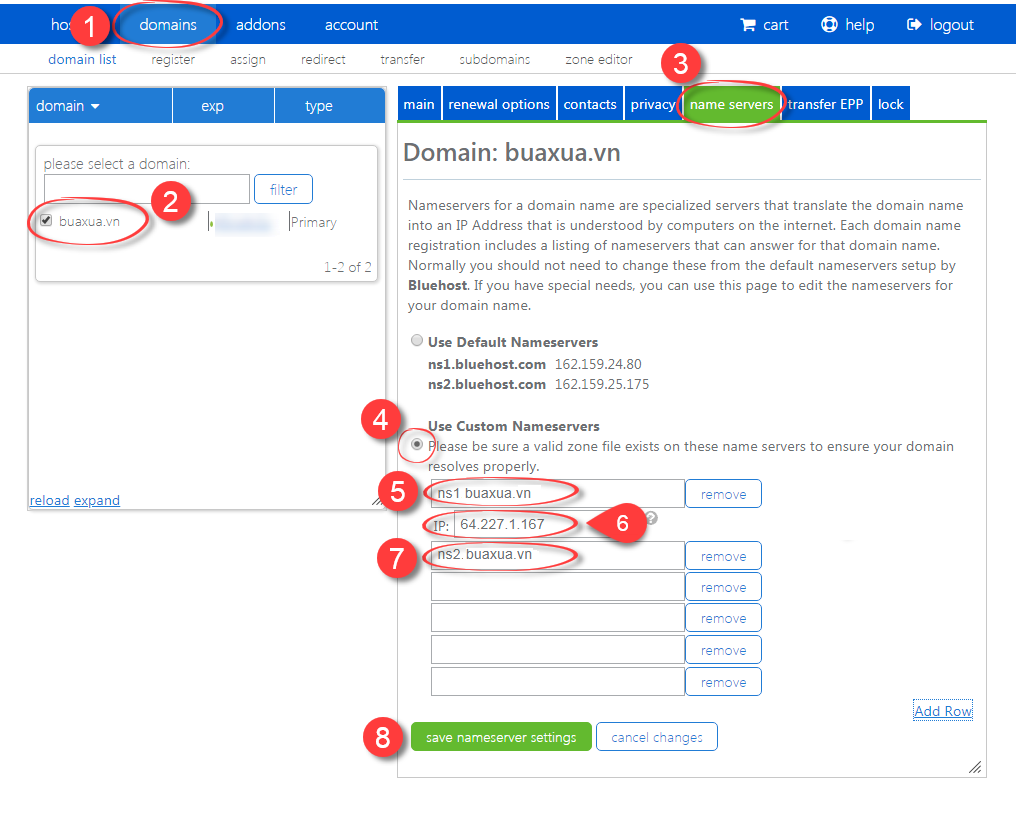This screenshot has width=1016, height=825.
Task: Click remove on fifth nameserver row
Action: [x=723, y=650]
